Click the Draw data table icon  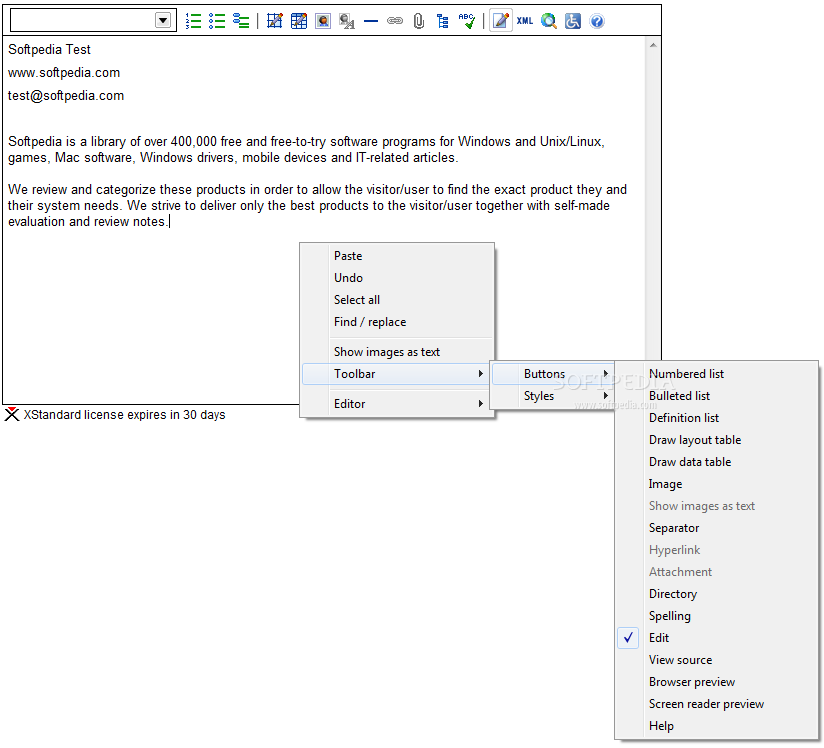(298, 21)
